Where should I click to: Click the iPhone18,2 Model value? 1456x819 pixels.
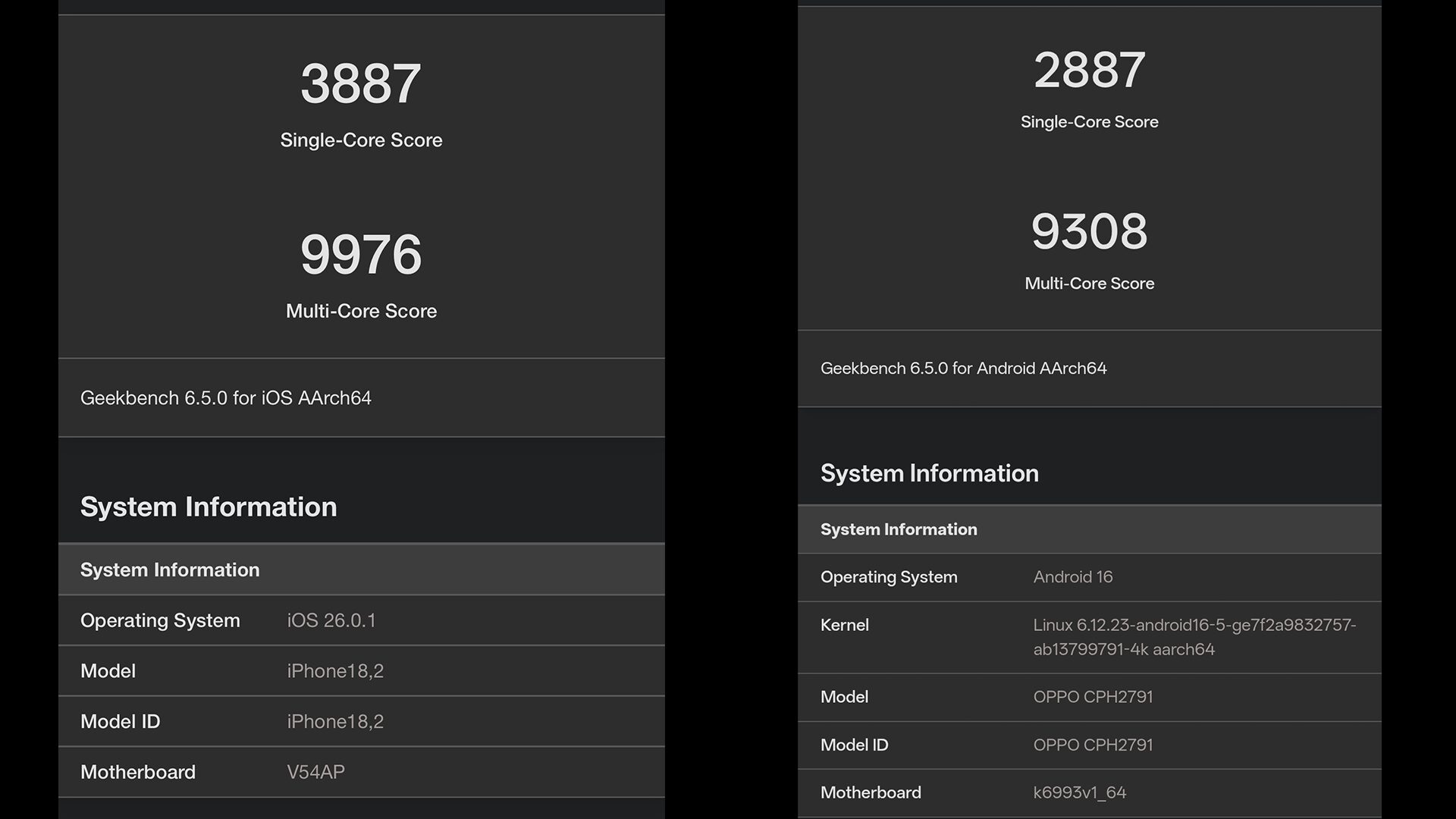point(335,671)
